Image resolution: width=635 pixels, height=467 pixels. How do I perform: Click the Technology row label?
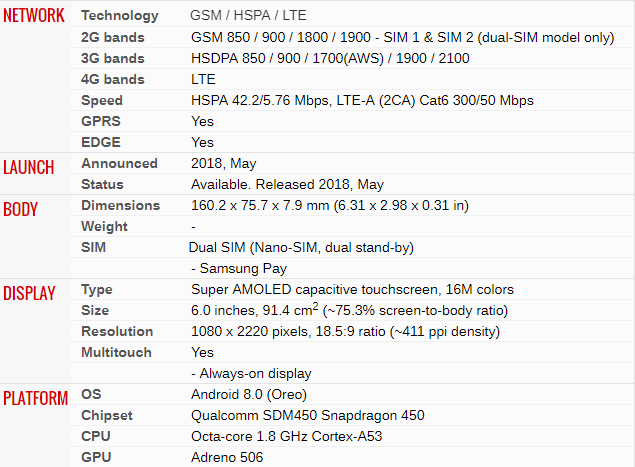point(119,16)
